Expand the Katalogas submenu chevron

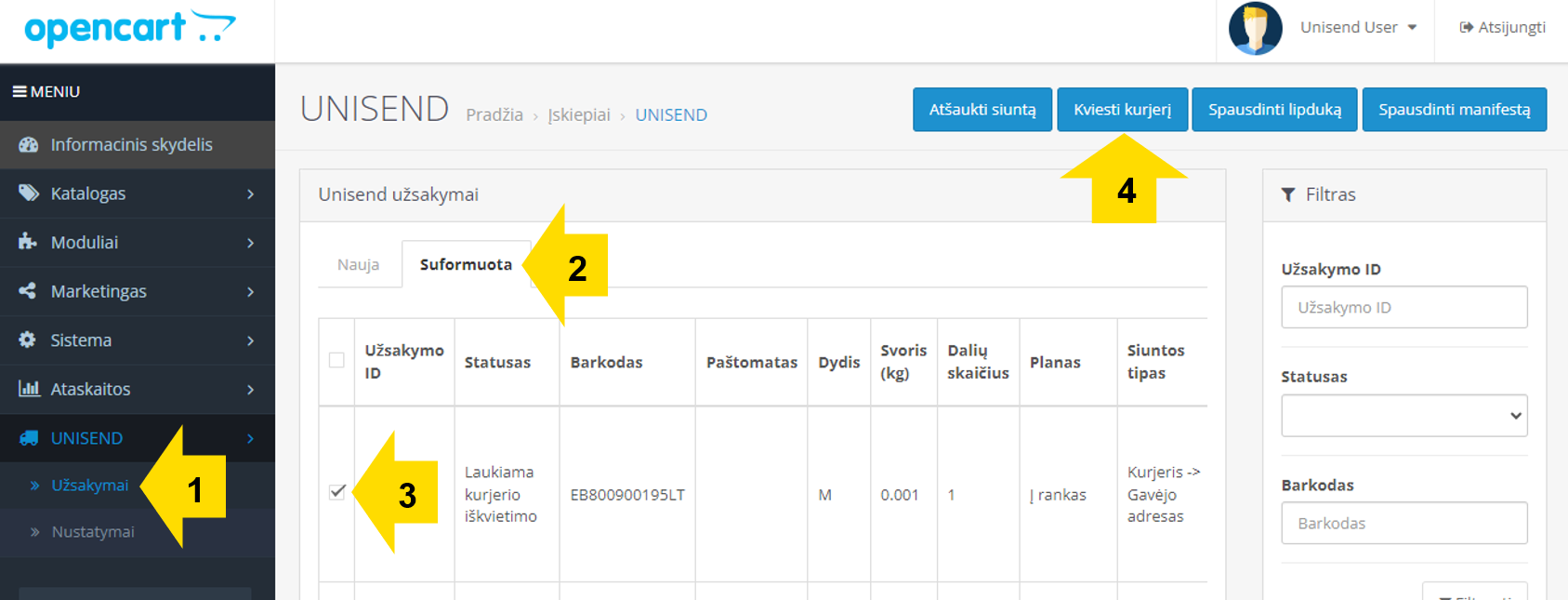point(251,193)
